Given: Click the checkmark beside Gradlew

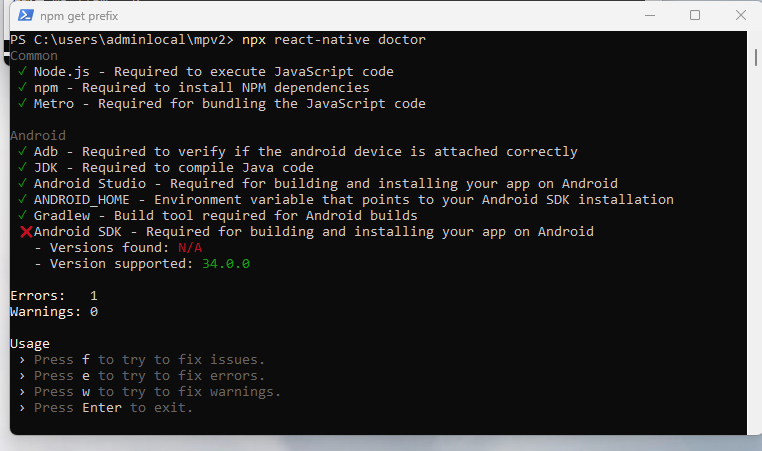Looking at the screenshot, I should (x=22, y=216).
